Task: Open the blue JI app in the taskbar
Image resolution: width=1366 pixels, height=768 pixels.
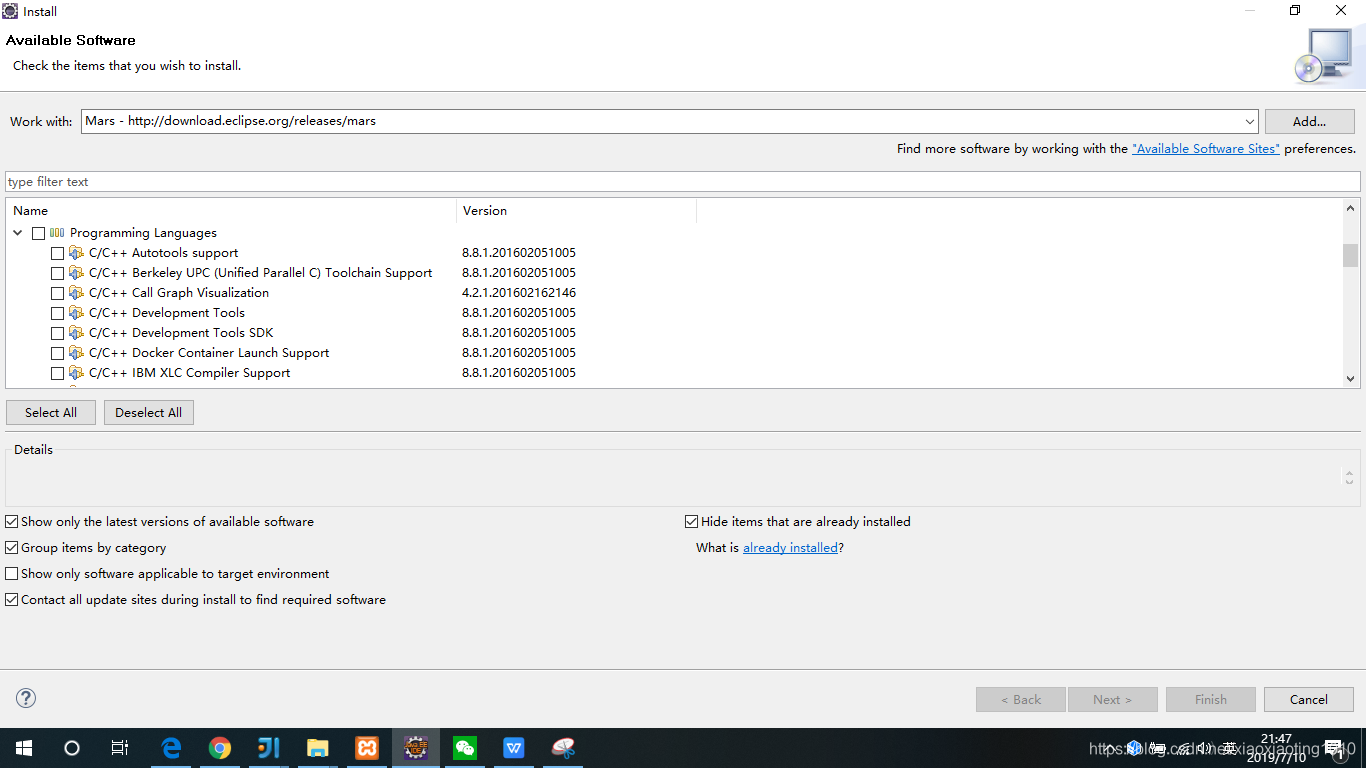Action: 269,748
